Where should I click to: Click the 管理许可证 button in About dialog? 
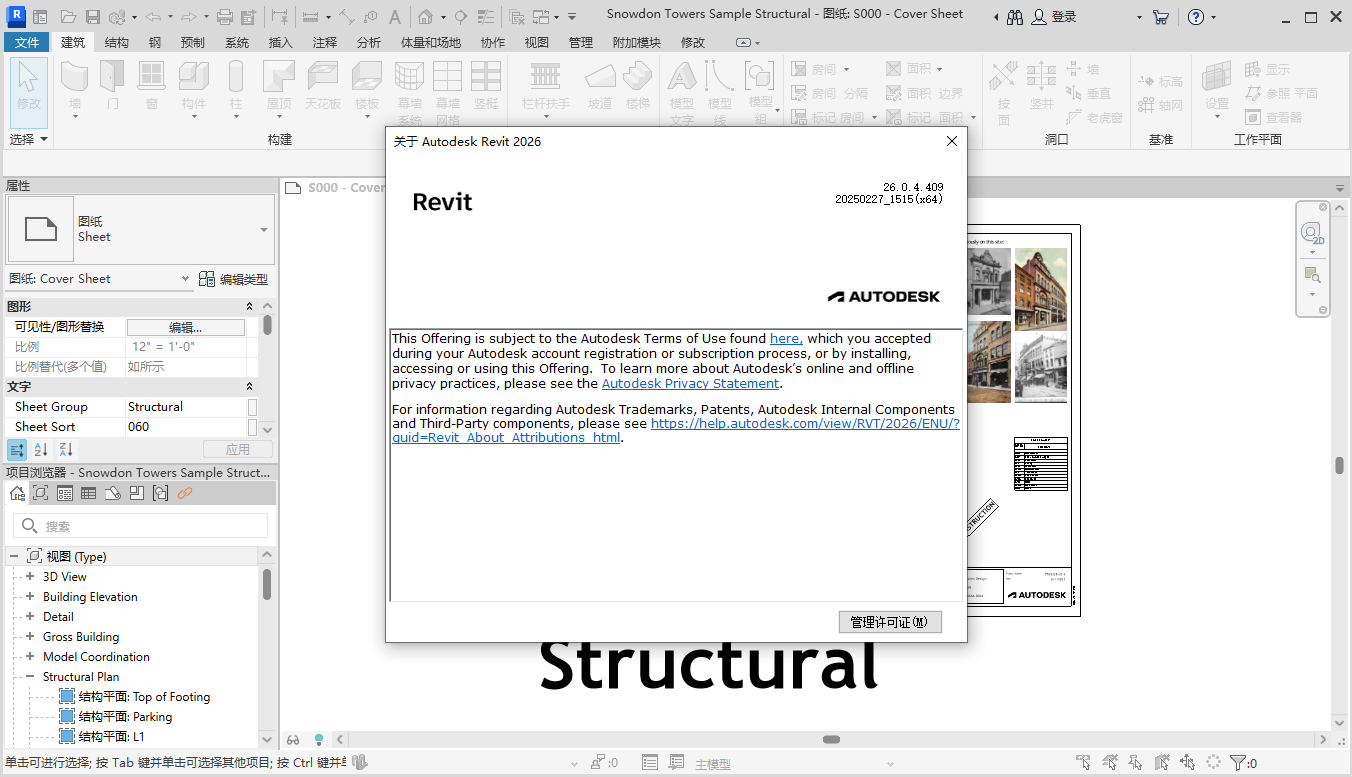tap(890, 622)
